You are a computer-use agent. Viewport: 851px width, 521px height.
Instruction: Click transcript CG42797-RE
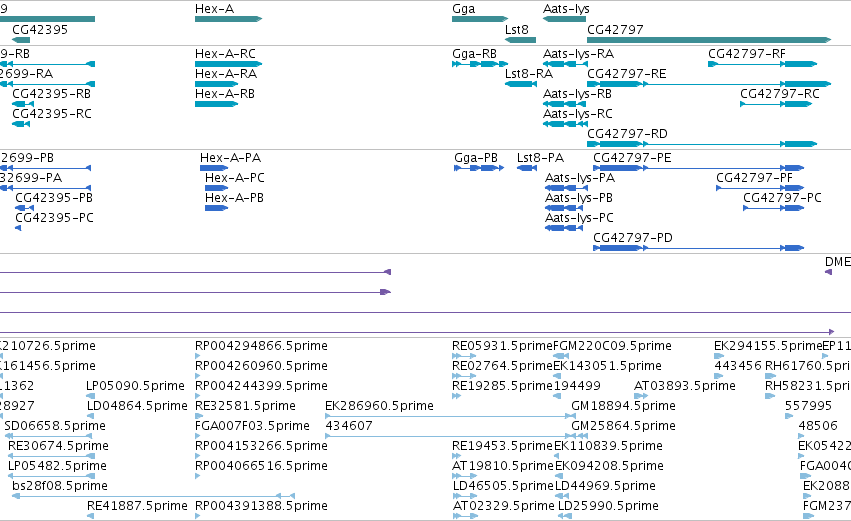click(x=709, y=84)
